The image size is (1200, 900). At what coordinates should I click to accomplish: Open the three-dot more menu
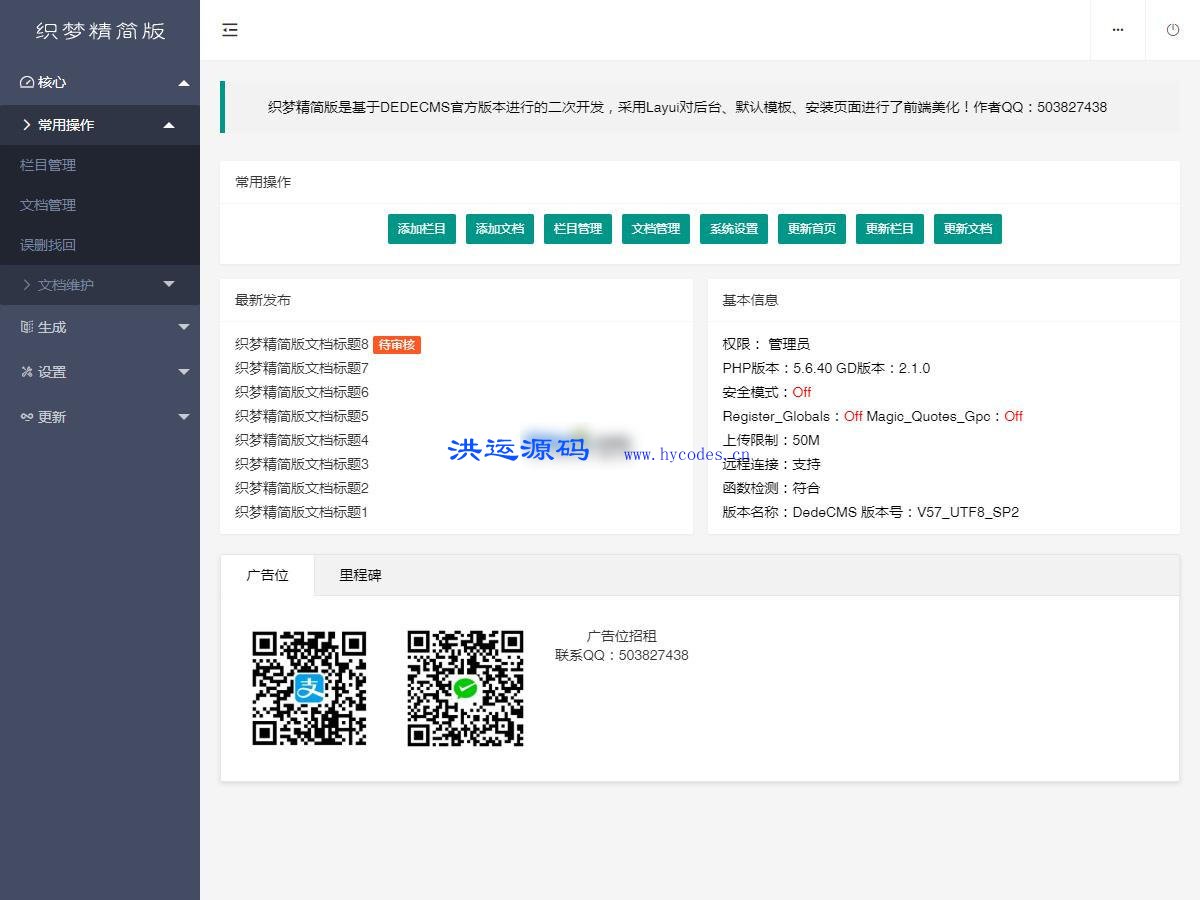coord(1118,30)
